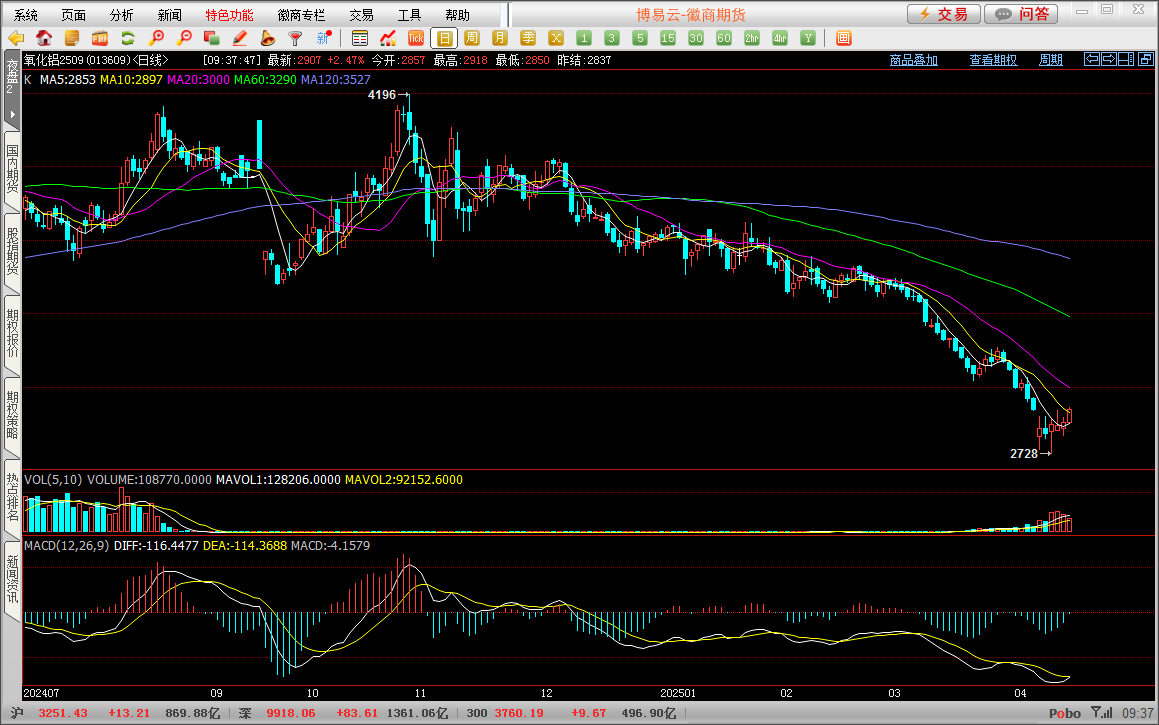Select the 国内期货 side tab
Viewport: 1159px width, 725px height.
12,169
